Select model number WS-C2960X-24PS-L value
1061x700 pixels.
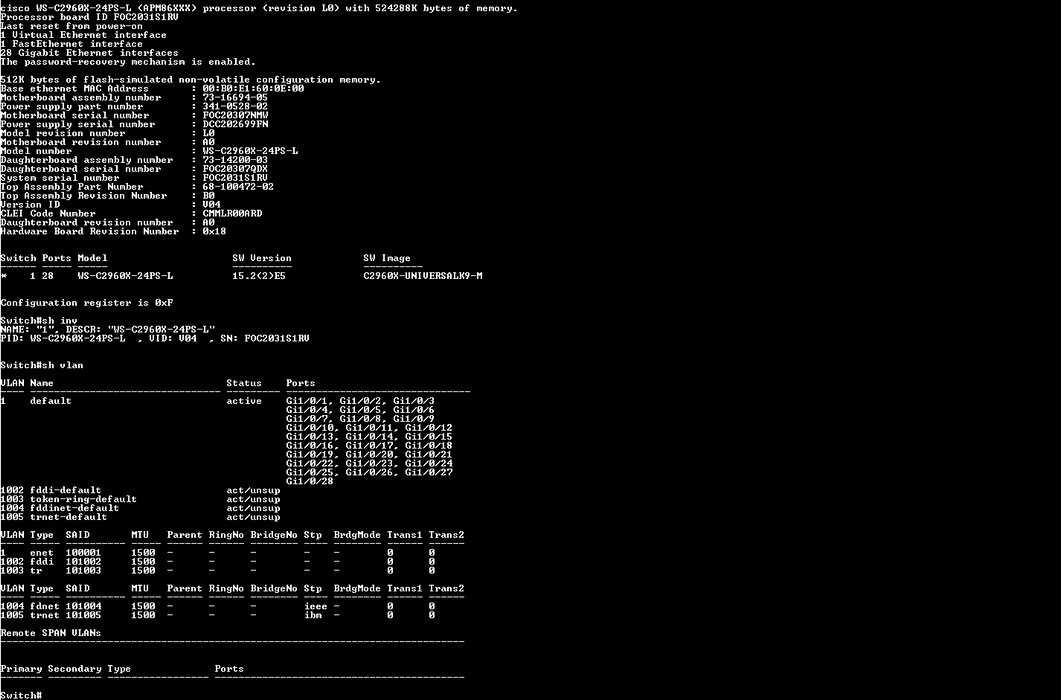pos(250,151)
